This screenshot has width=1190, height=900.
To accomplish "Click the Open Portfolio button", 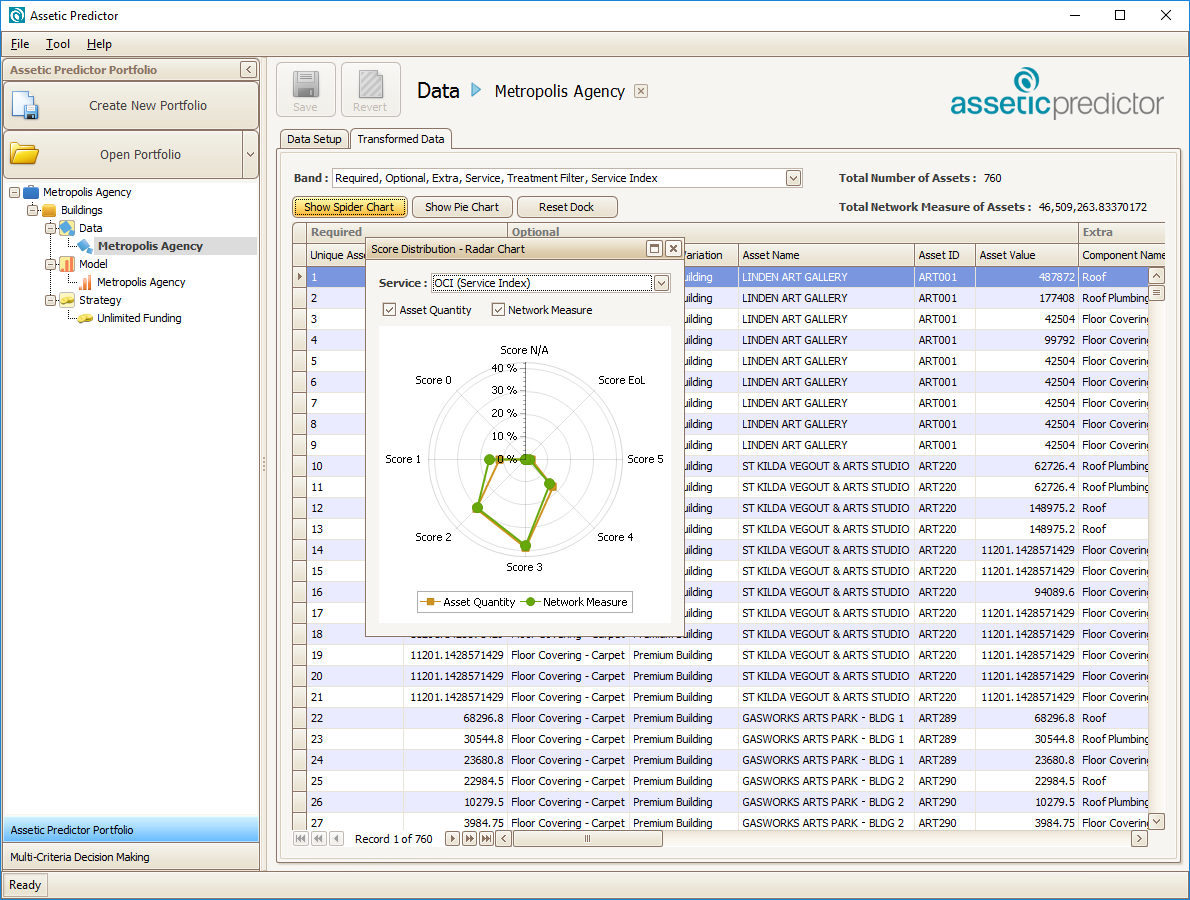I will 123,154.
